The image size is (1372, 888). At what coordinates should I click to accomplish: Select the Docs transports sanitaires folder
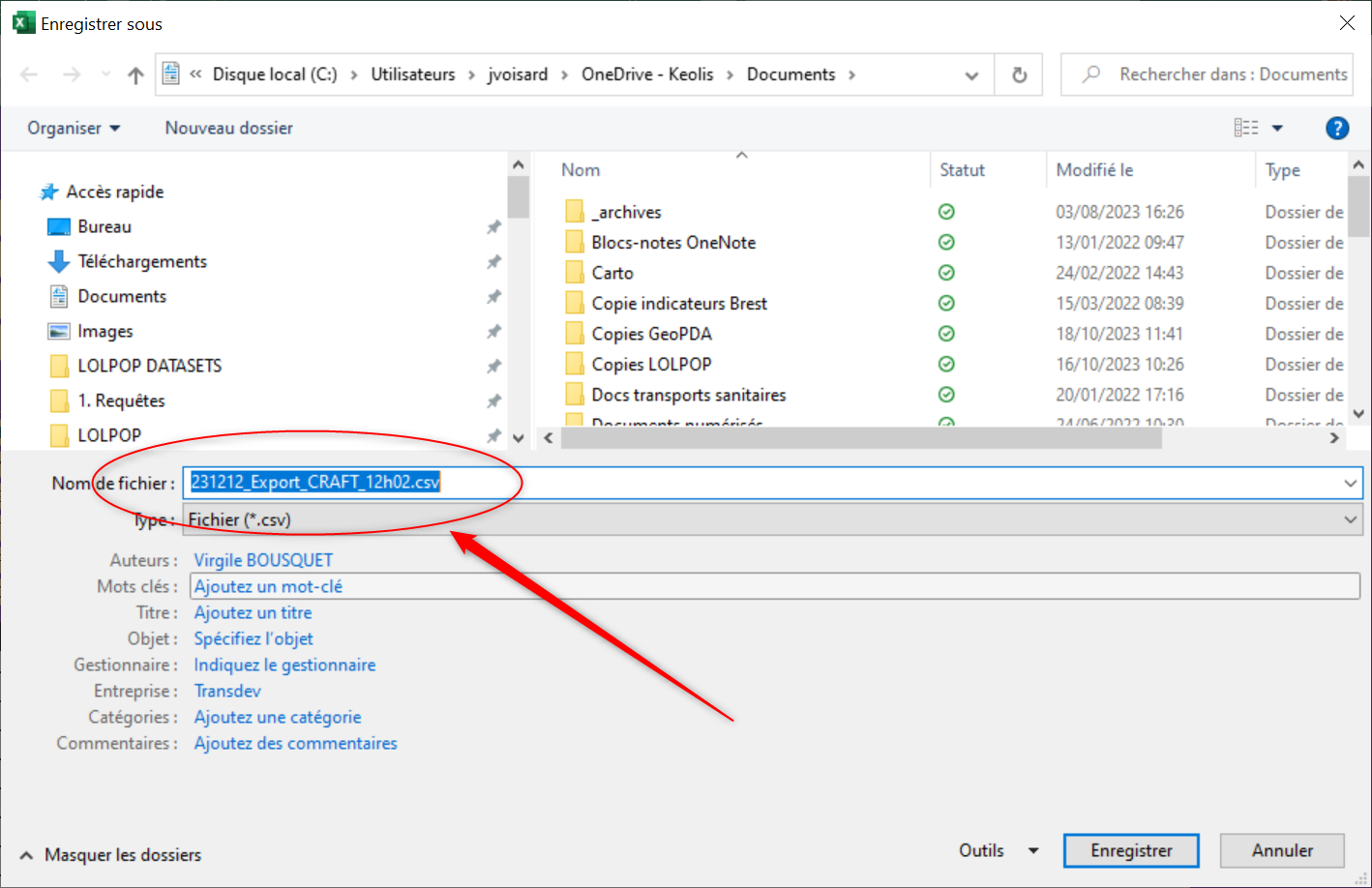pyautogui.click(x=689, y=395)
